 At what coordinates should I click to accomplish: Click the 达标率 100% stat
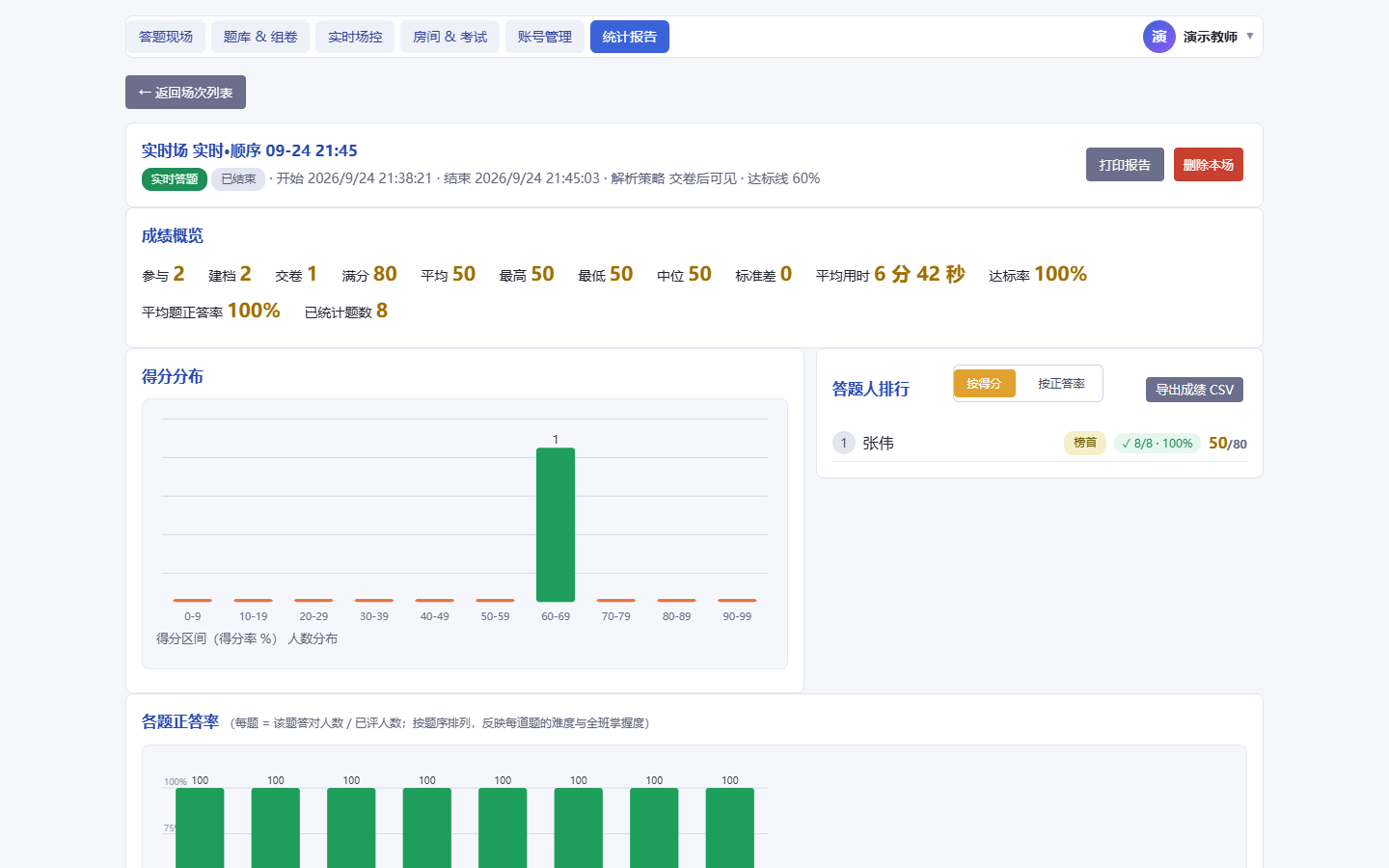click(x=1038, y=275)
